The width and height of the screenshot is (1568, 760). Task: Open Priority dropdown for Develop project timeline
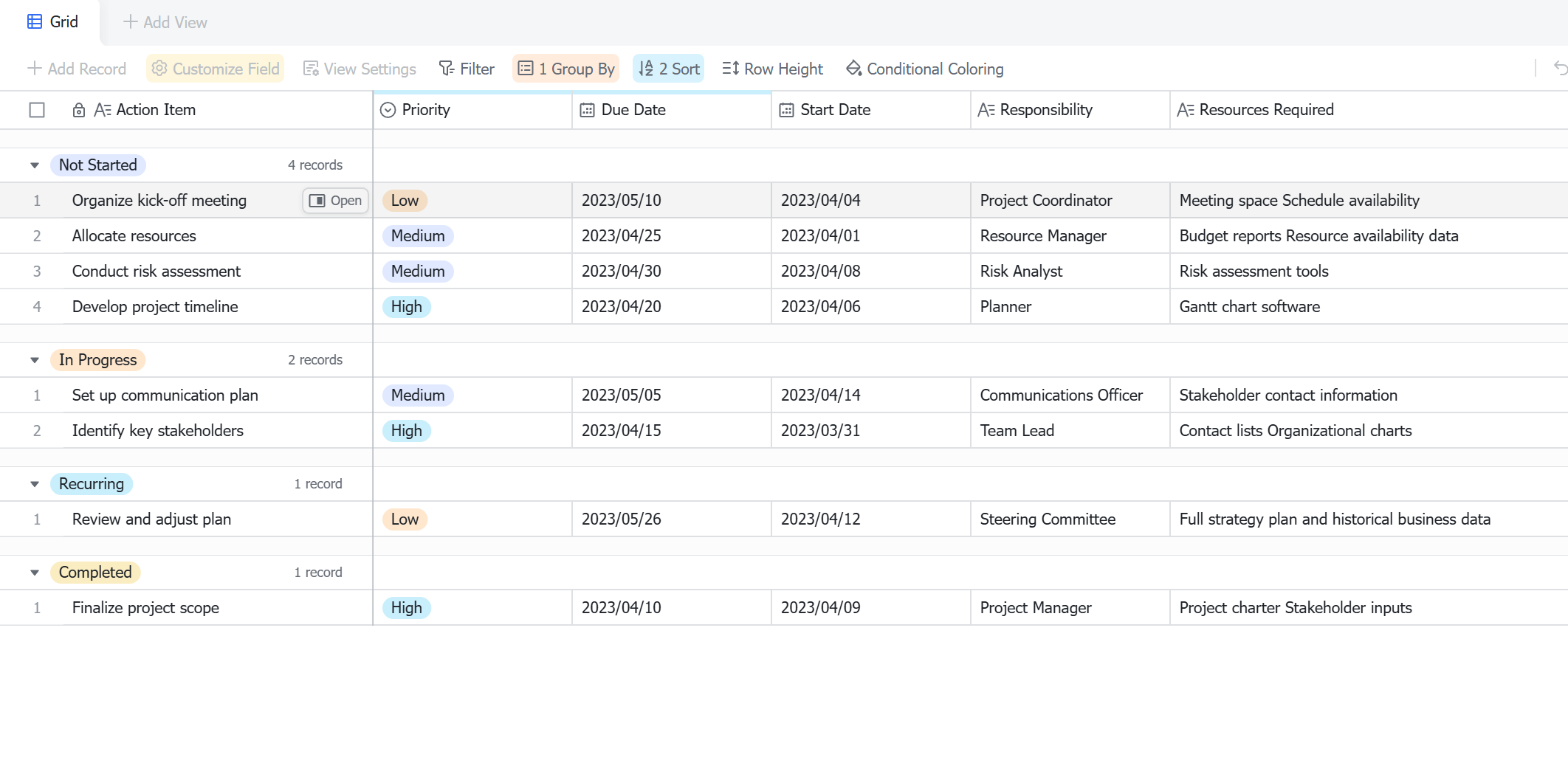472,307
